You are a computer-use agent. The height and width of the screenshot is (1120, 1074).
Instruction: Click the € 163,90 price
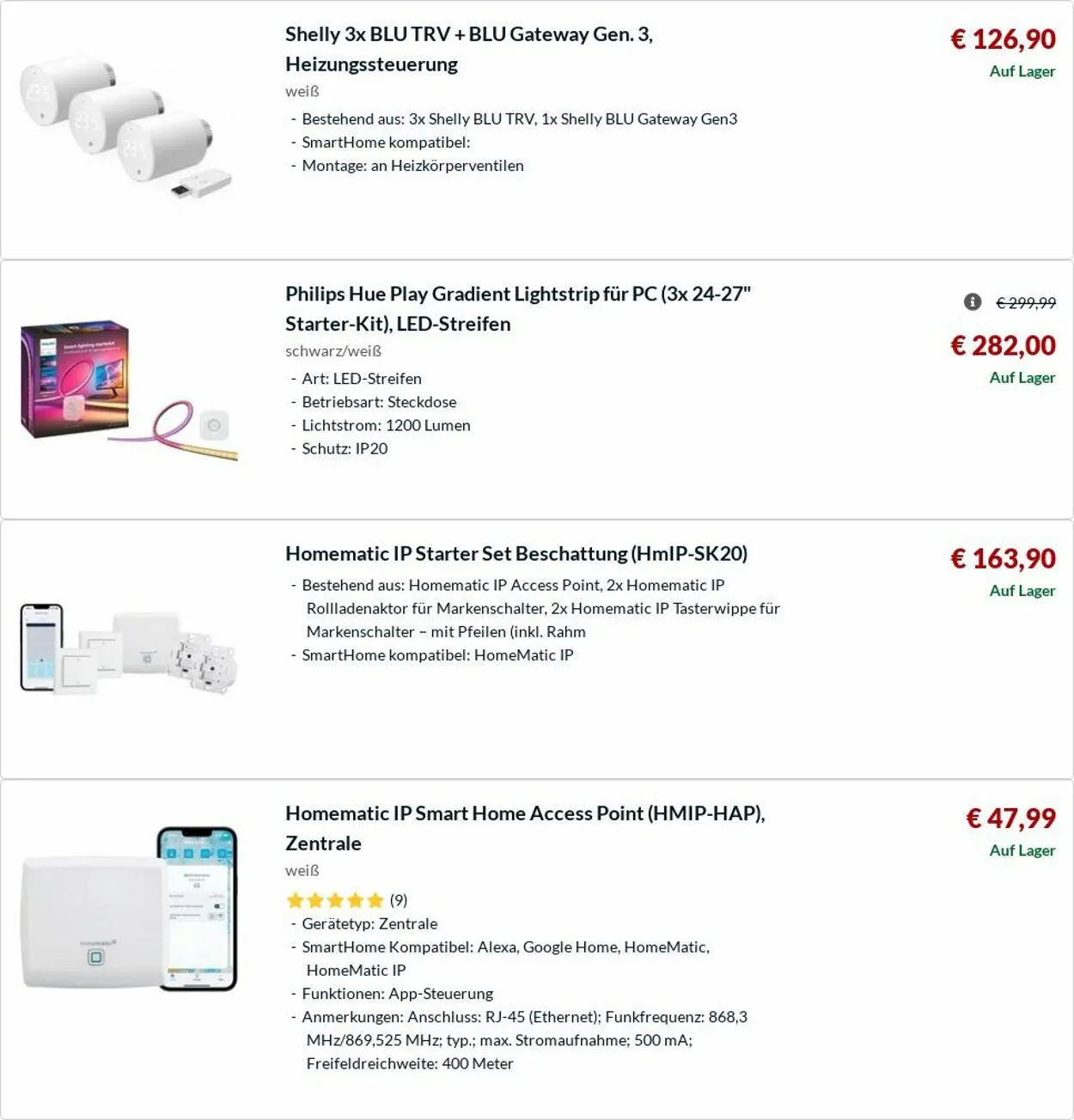tap(1003, 558)
